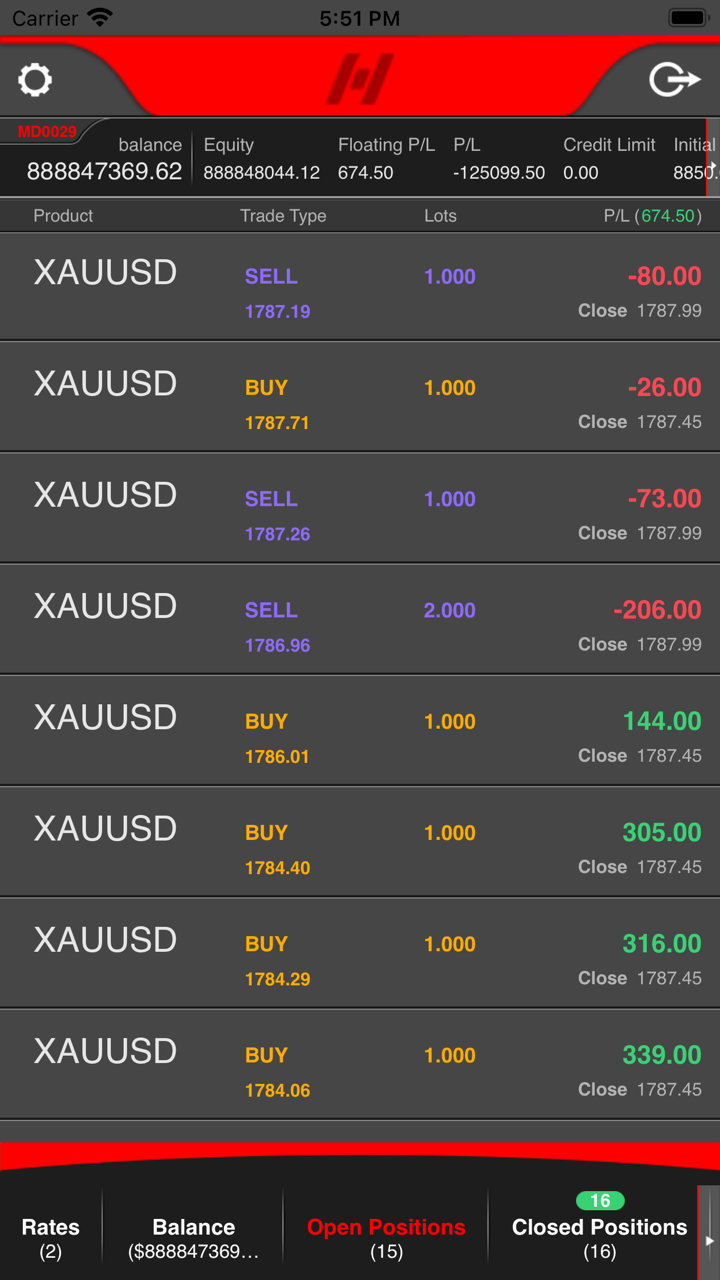Open the BUY position at 1784.40
The width and height of the screenshot is (720, 1280).
point(360,843)
